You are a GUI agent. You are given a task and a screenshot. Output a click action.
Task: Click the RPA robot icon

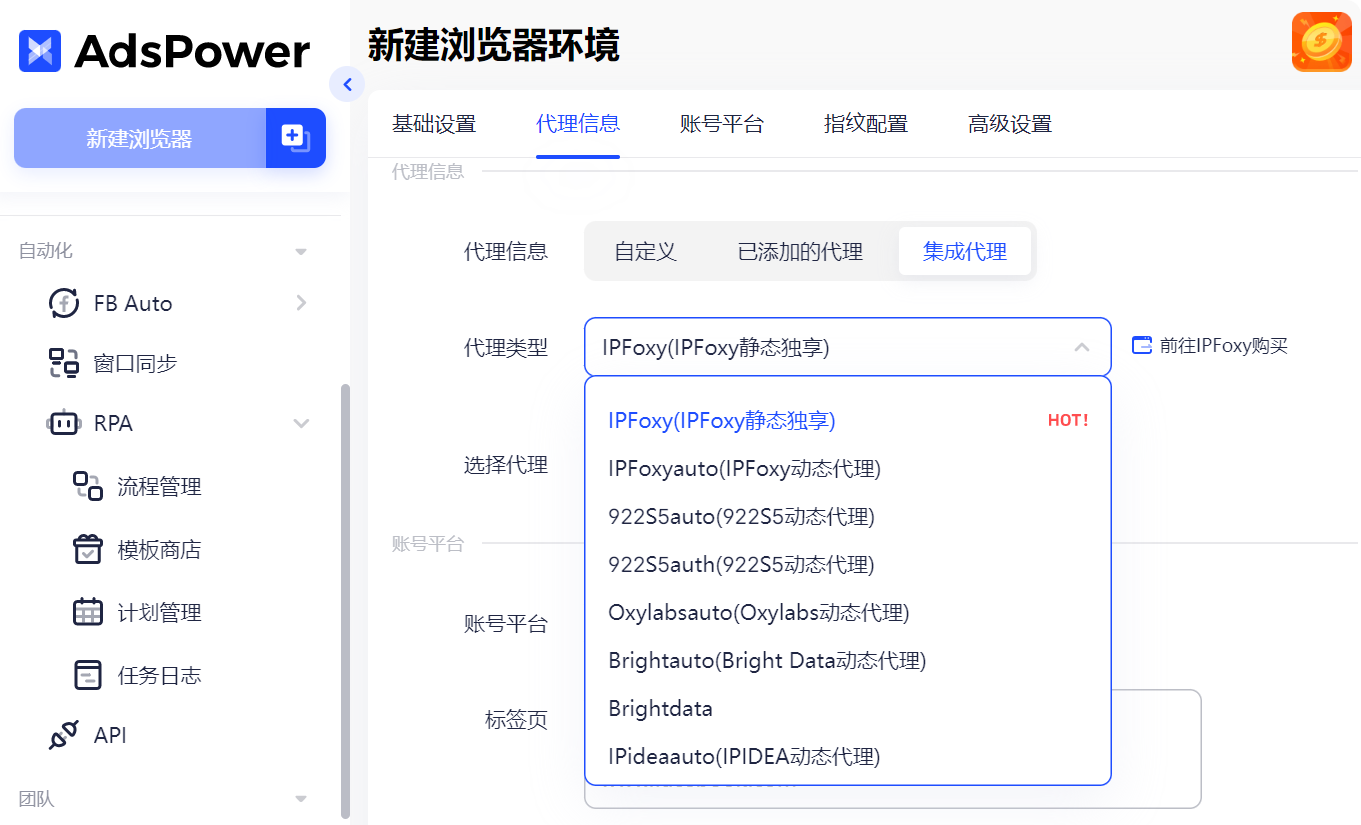(x=64, y=423)
